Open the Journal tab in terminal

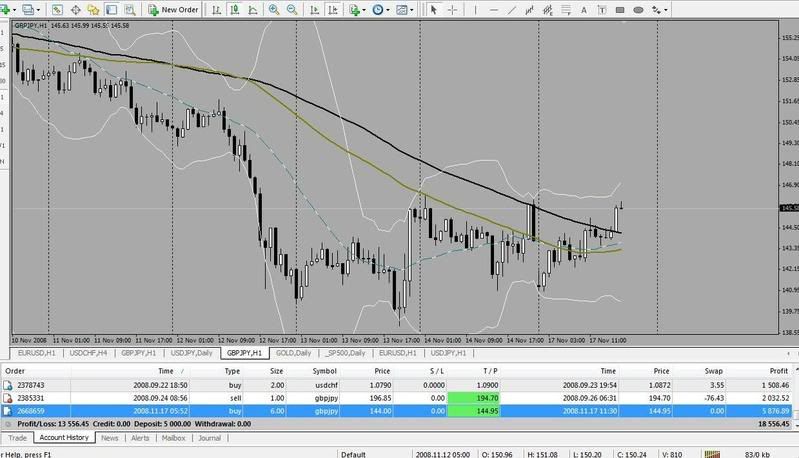[x=209, y=438]
